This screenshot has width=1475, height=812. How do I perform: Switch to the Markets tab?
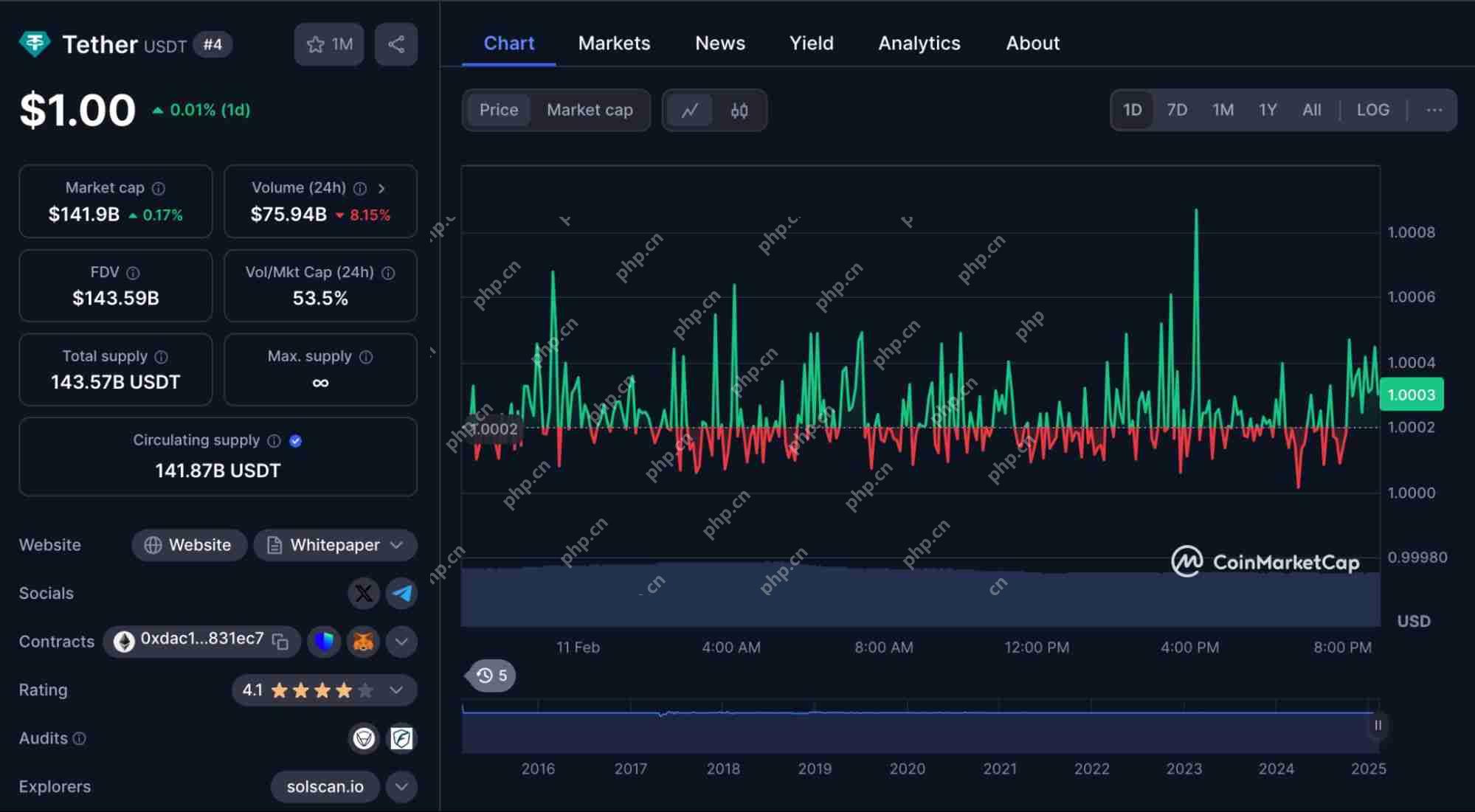pos(614,43)
